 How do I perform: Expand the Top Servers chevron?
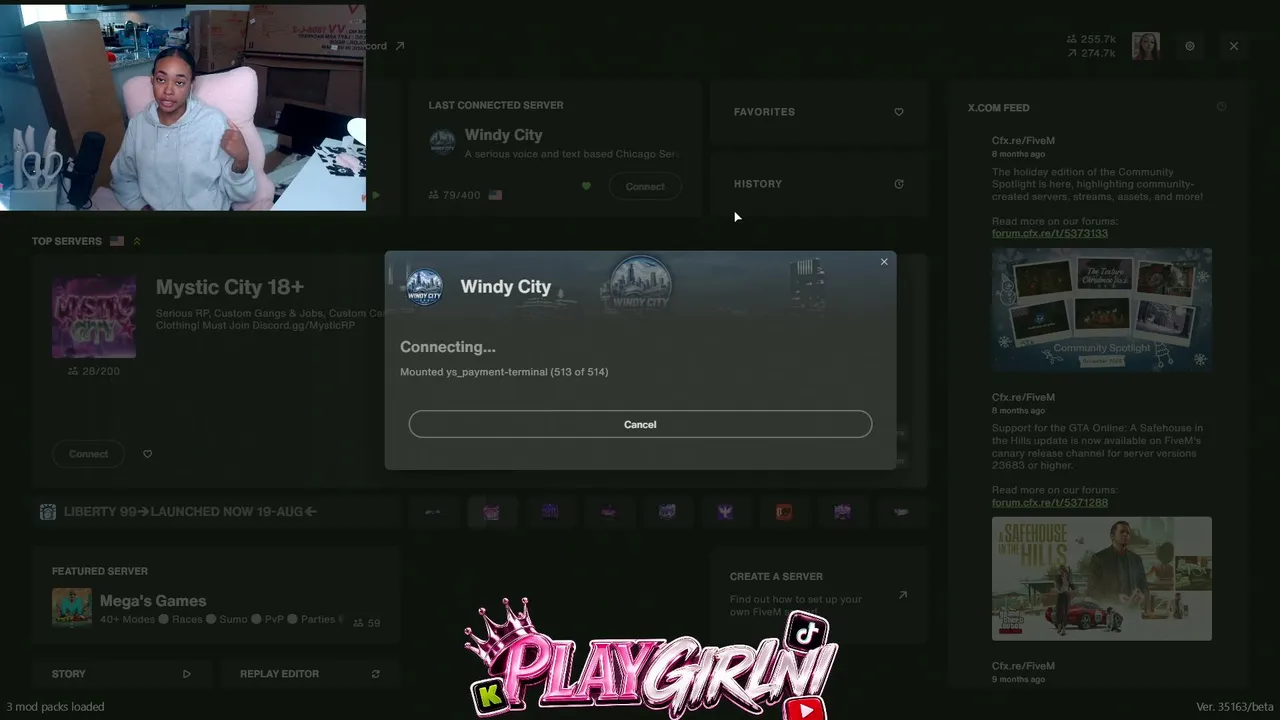(x=137, y=241)
